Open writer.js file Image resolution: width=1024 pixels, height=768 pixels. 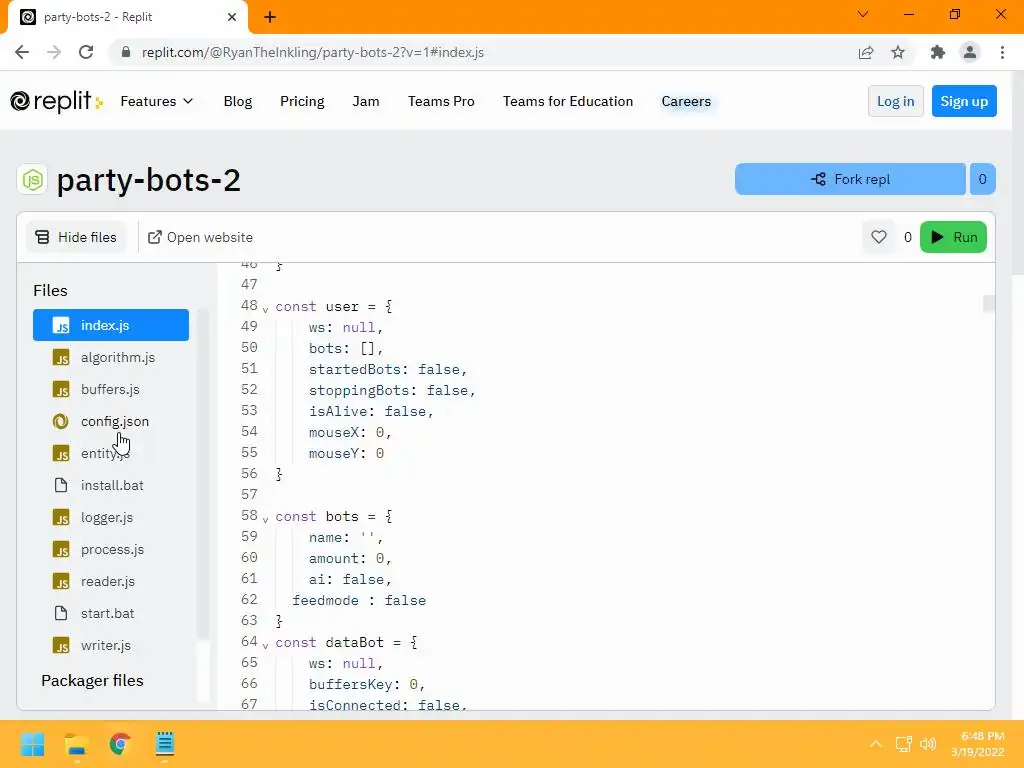point(111,645)
